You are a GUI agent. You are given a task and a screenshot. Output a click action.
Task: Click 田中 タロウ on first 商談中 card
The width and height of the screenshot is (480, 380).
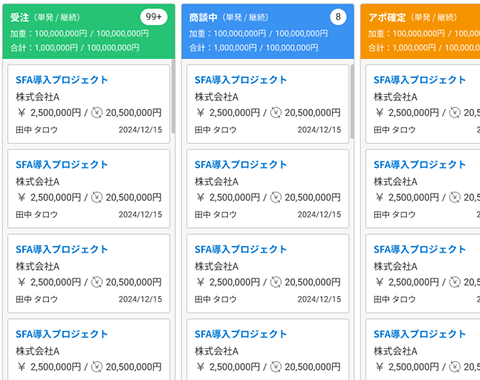pyautogui.click(x=216, y=130)
